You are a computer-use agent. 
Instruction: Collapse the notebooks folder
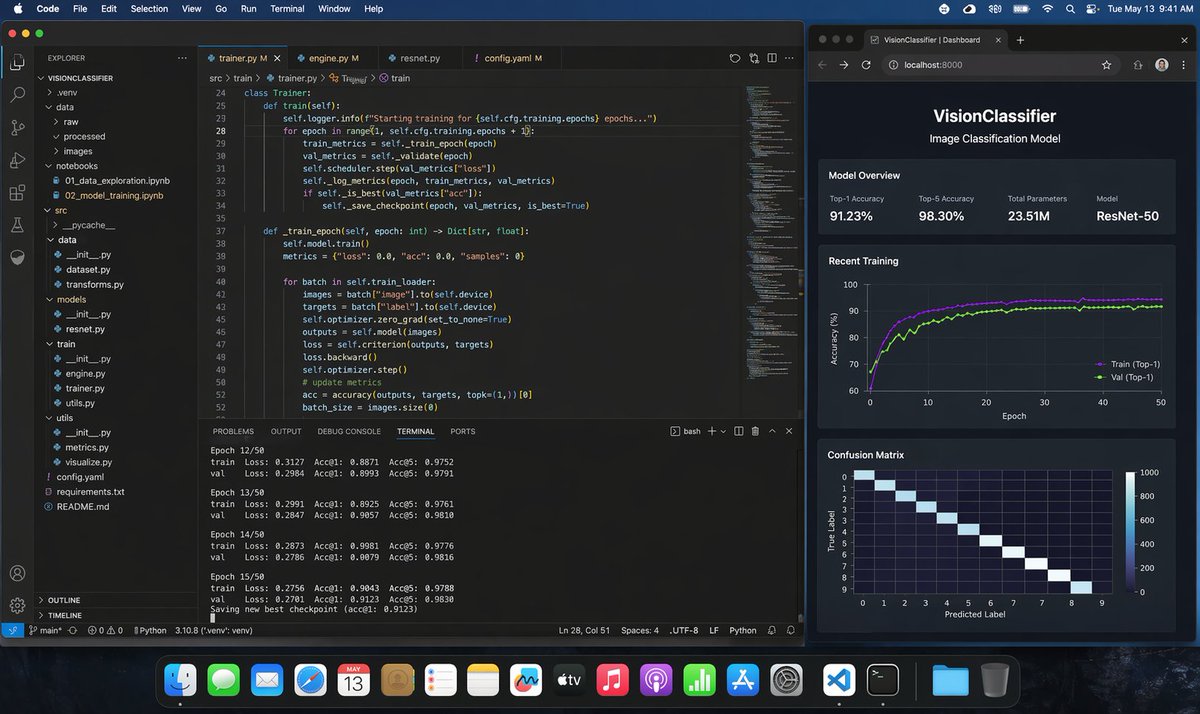(x=76, y=166)
